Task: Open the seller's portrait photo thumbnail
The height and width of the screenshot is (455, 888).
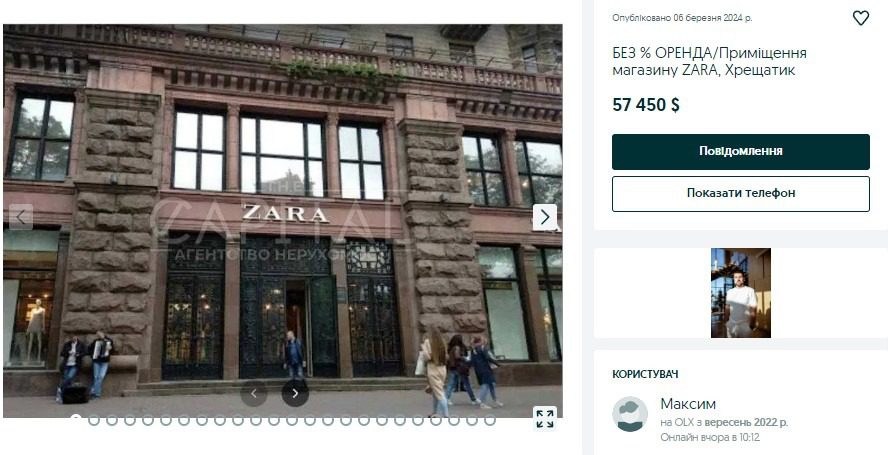Action: pos(741,293)
